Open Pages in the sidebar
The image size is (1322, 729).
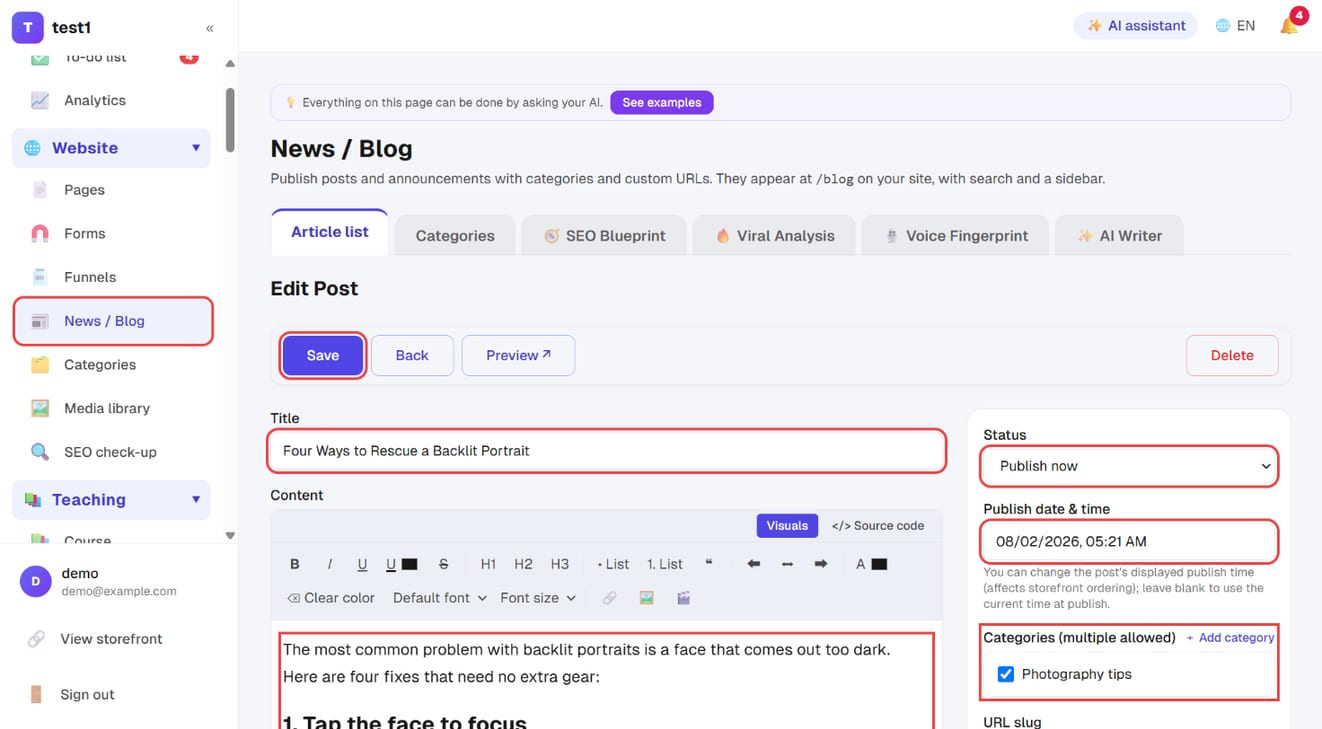pos(111,190)
